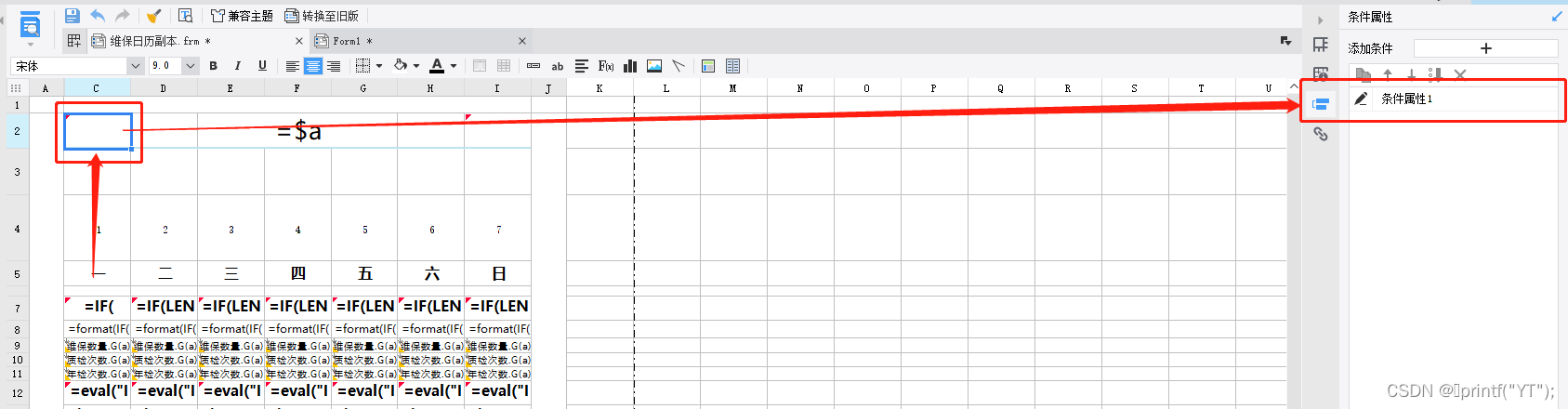Align text left

coord(292,66)
